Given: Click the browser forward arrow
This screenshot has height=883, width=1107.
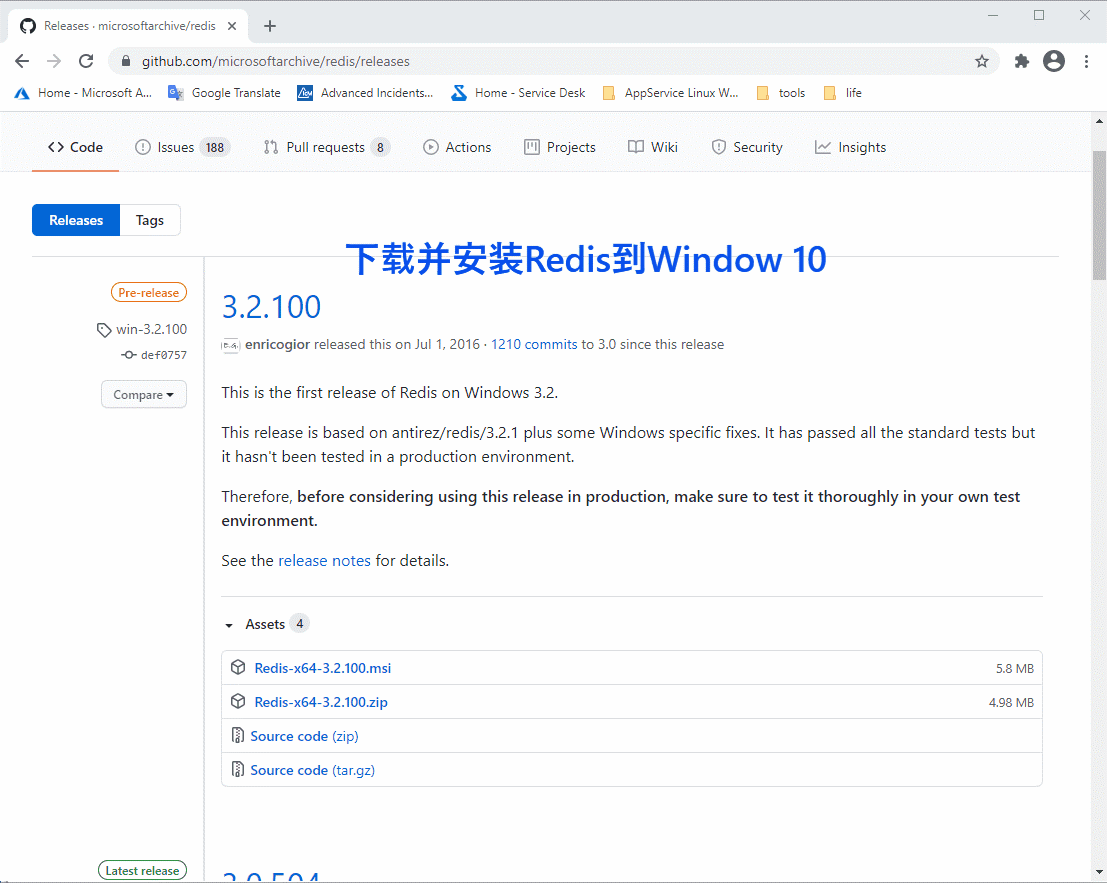Looking at the screenshot, I should pyautogui.click(x=54, y=61).
